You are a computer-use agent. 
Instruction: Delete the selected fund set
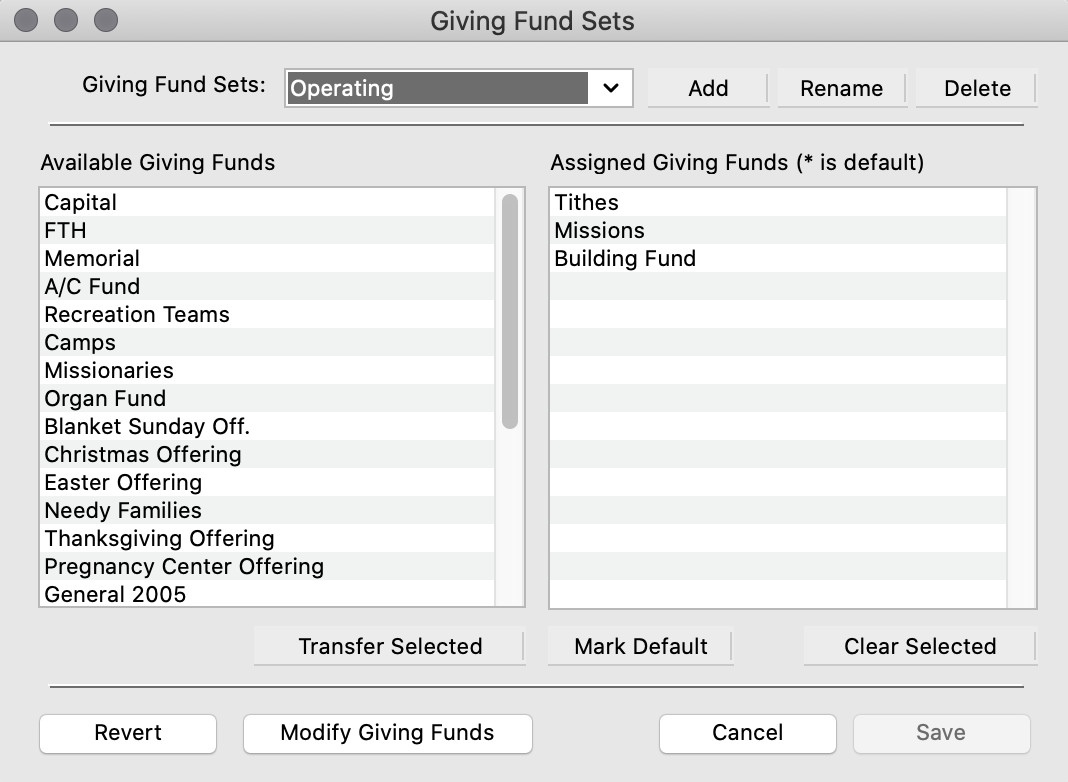[x=977, y=88]
